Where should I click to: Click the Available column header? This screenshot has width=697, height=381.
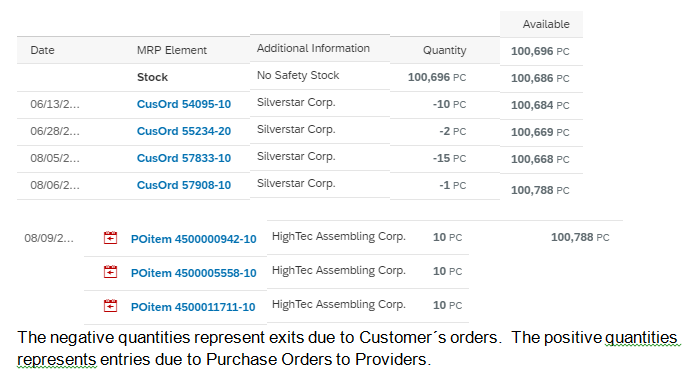pyautogui.click(x=546, y=24)
